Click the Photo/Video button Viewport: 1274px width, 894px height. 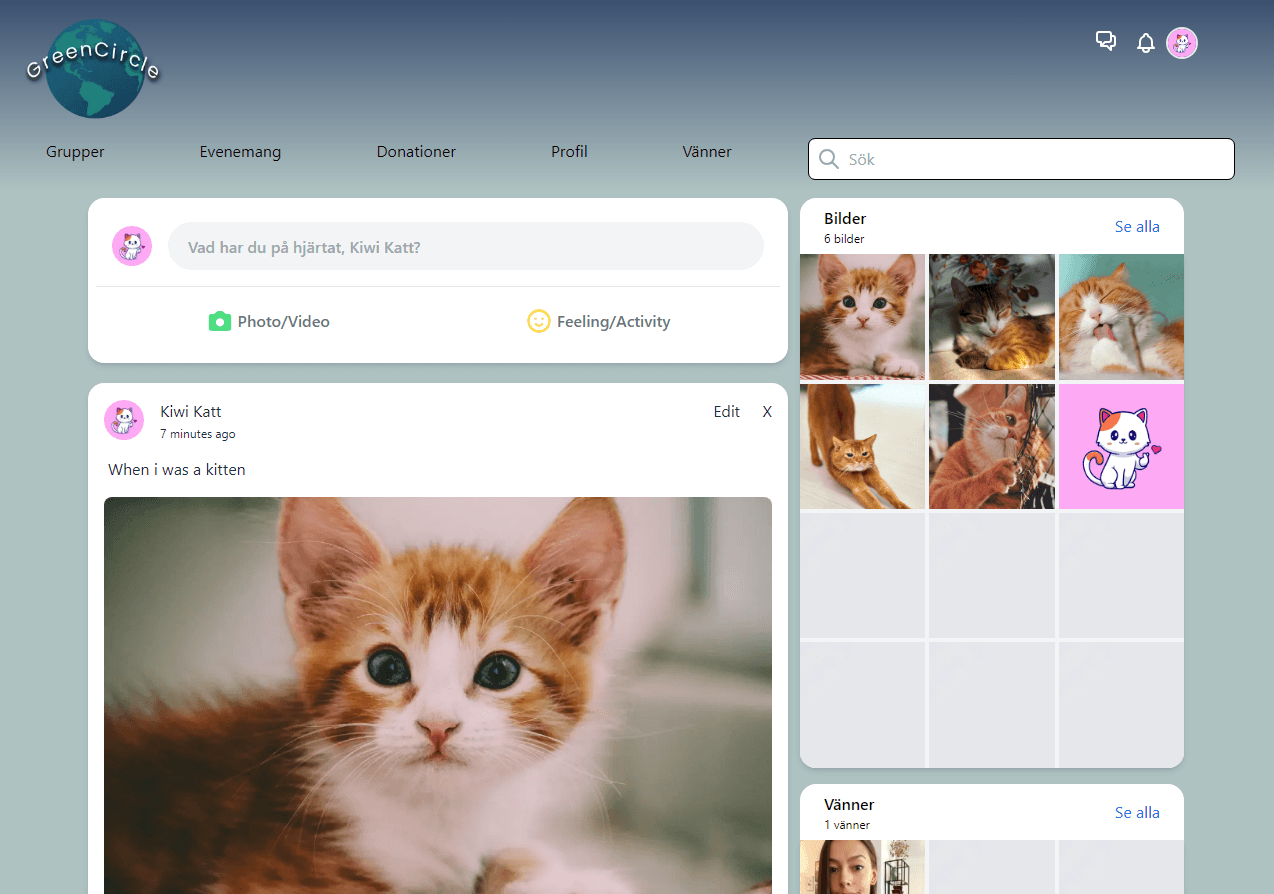(x=269, y=321)
